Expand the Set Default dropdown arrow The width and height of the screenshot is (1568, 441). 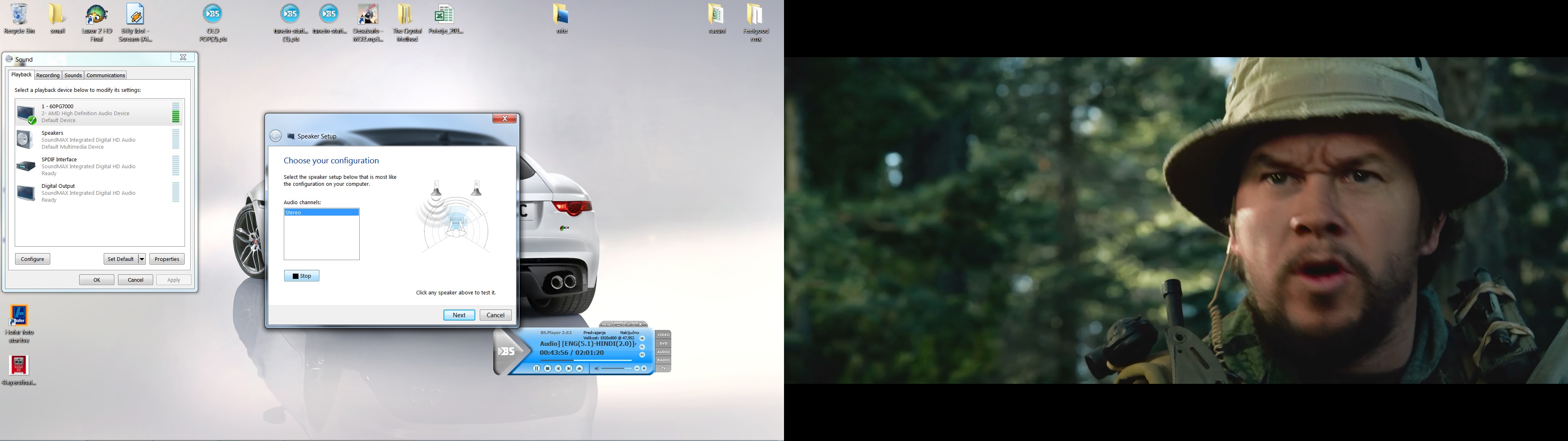142,259
